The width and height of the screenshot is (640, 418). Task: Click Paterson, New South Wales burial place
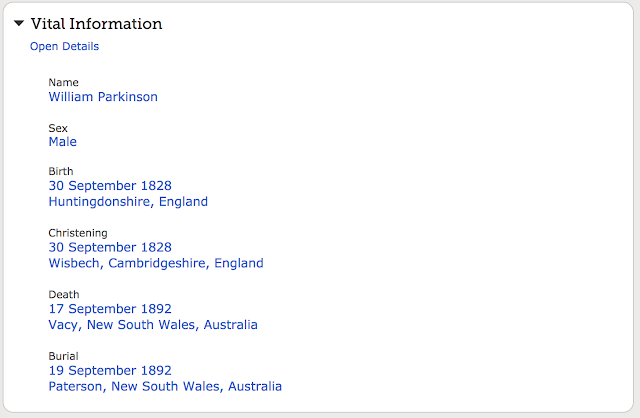tap(165, 386)
